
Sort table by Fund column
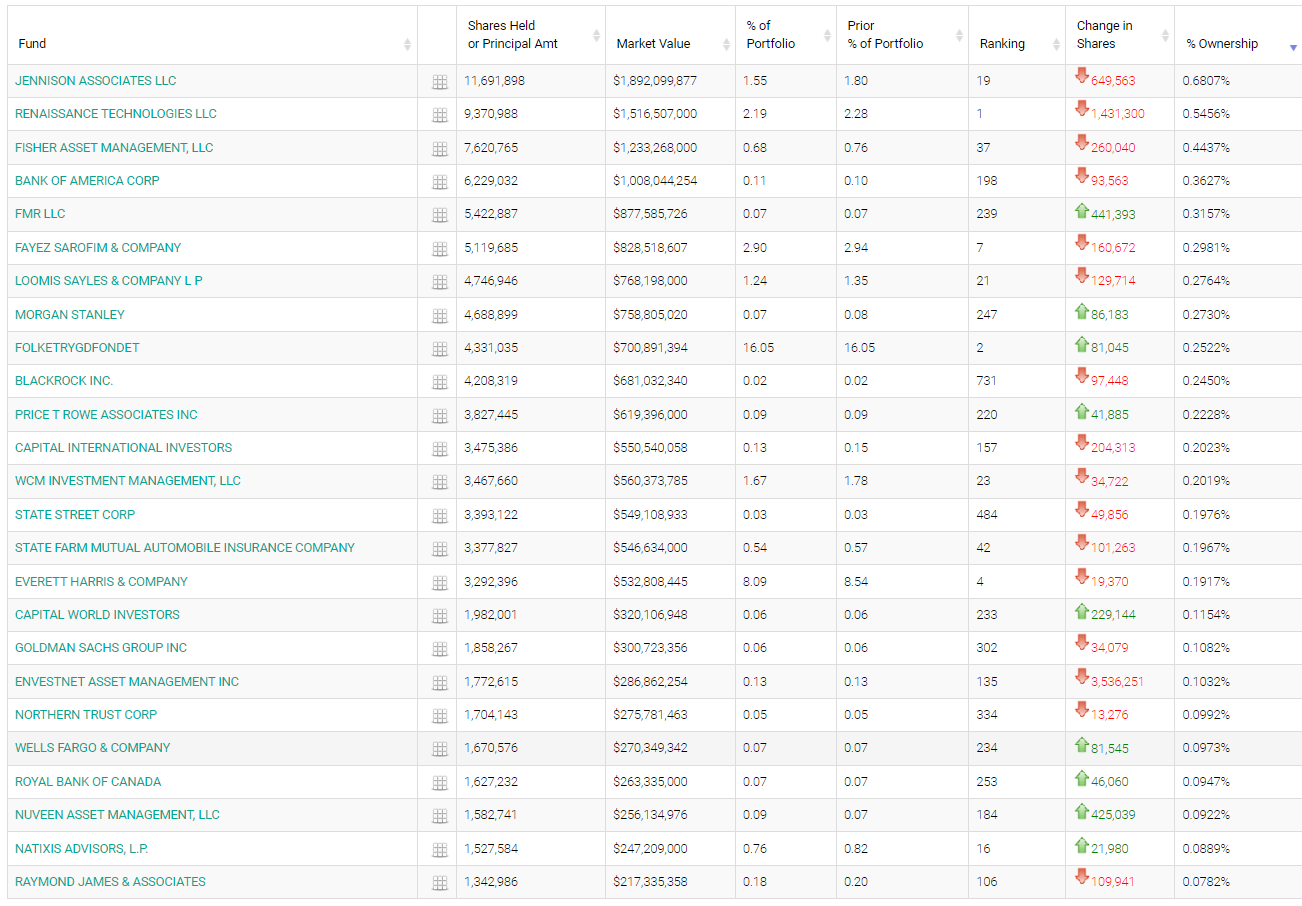tap(212, 35)
